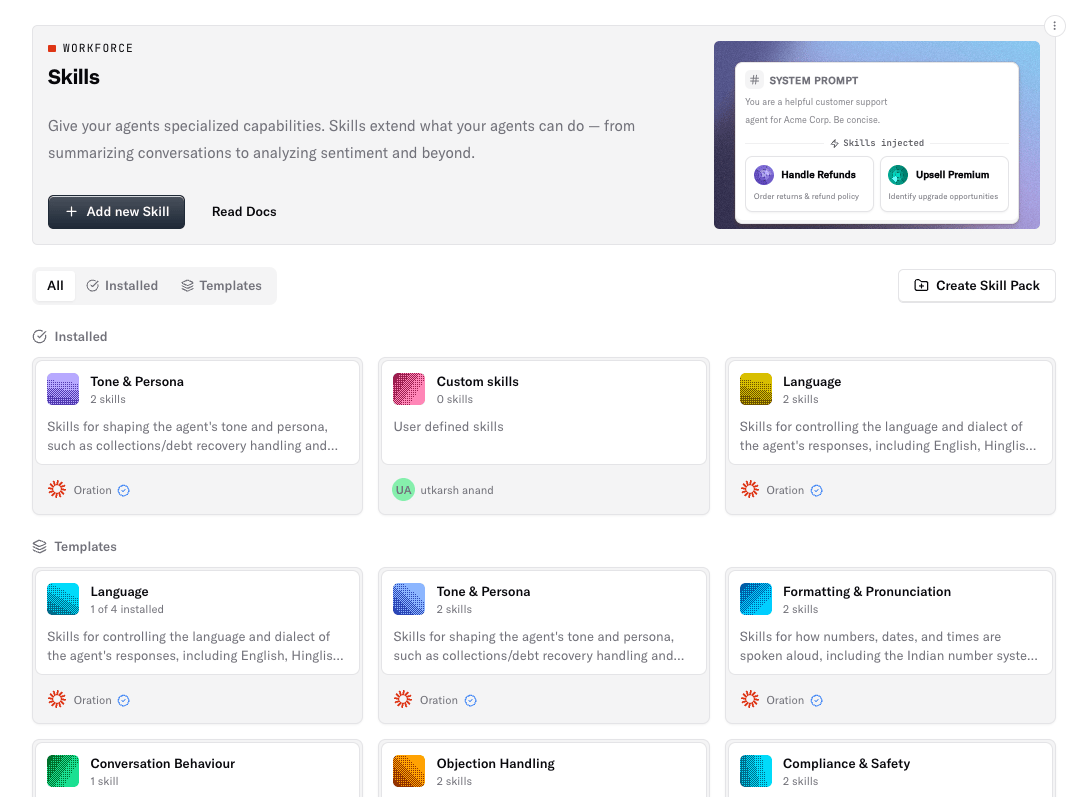This screenshot has height=797, width=1083.
Task: Click the WORKFORCE breadcrumb label
Action: coord(97,48)
